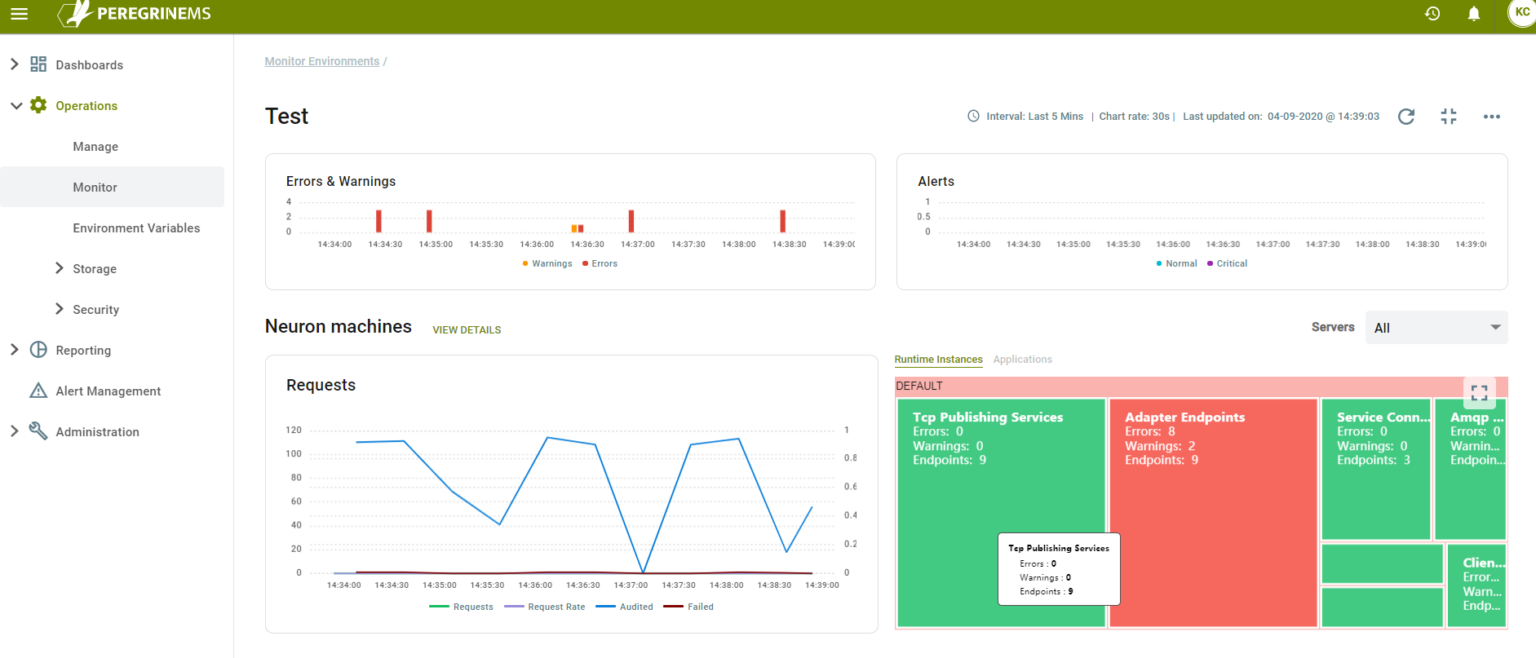Open the more options ellipsis menu
This screenshot has width=1536, height=658.
pos(1491,116)
